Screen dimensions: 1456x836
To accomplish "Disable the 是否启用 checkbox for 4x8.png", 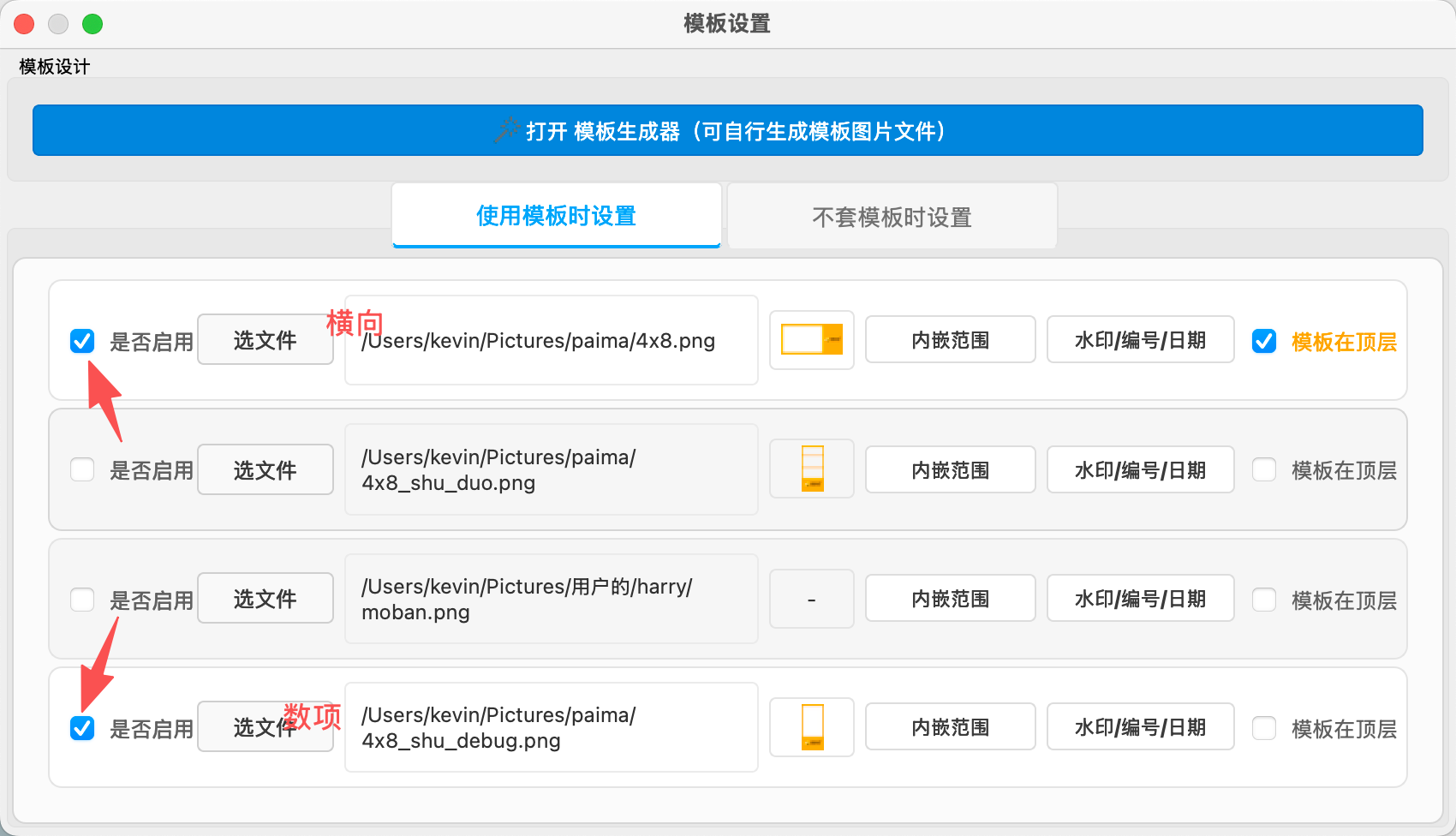I will [x=82, y=341].
